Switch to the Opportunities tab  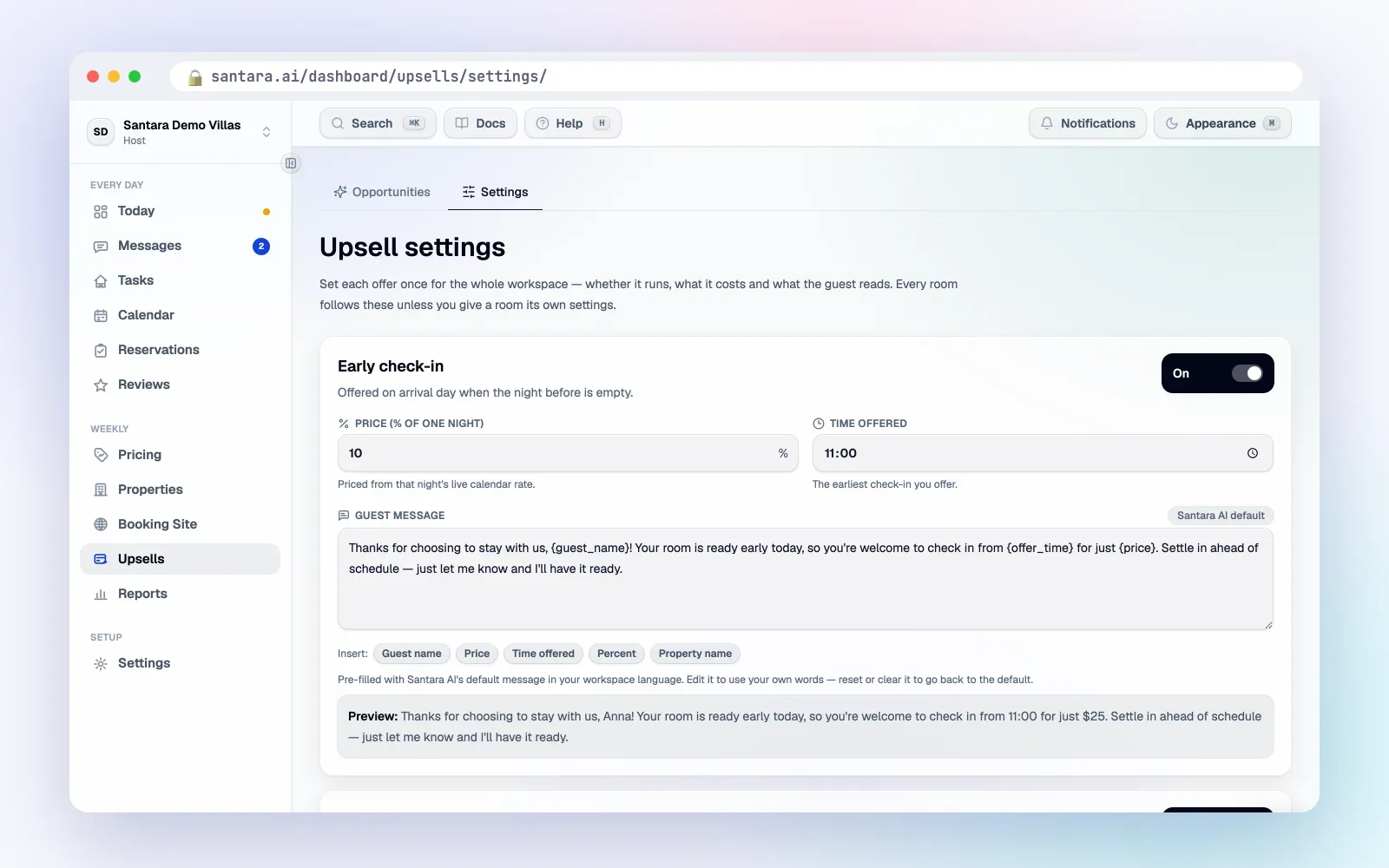382,192
